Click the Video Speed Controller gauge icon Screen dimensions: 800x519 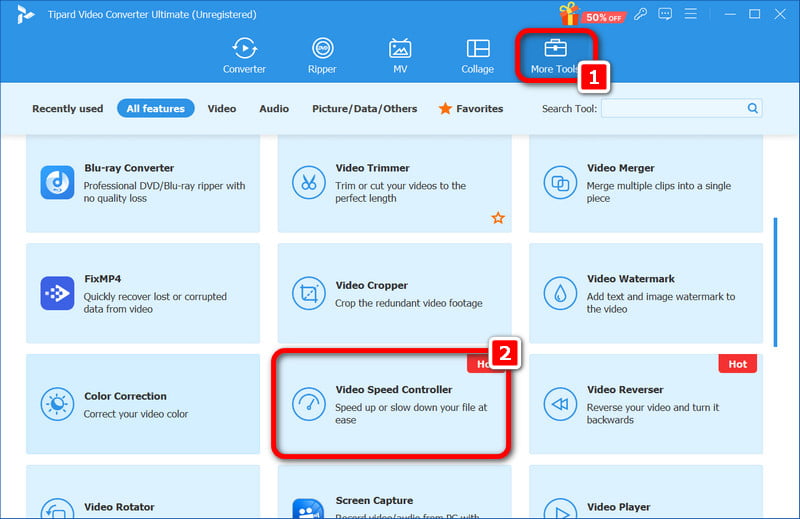point(309,404)
